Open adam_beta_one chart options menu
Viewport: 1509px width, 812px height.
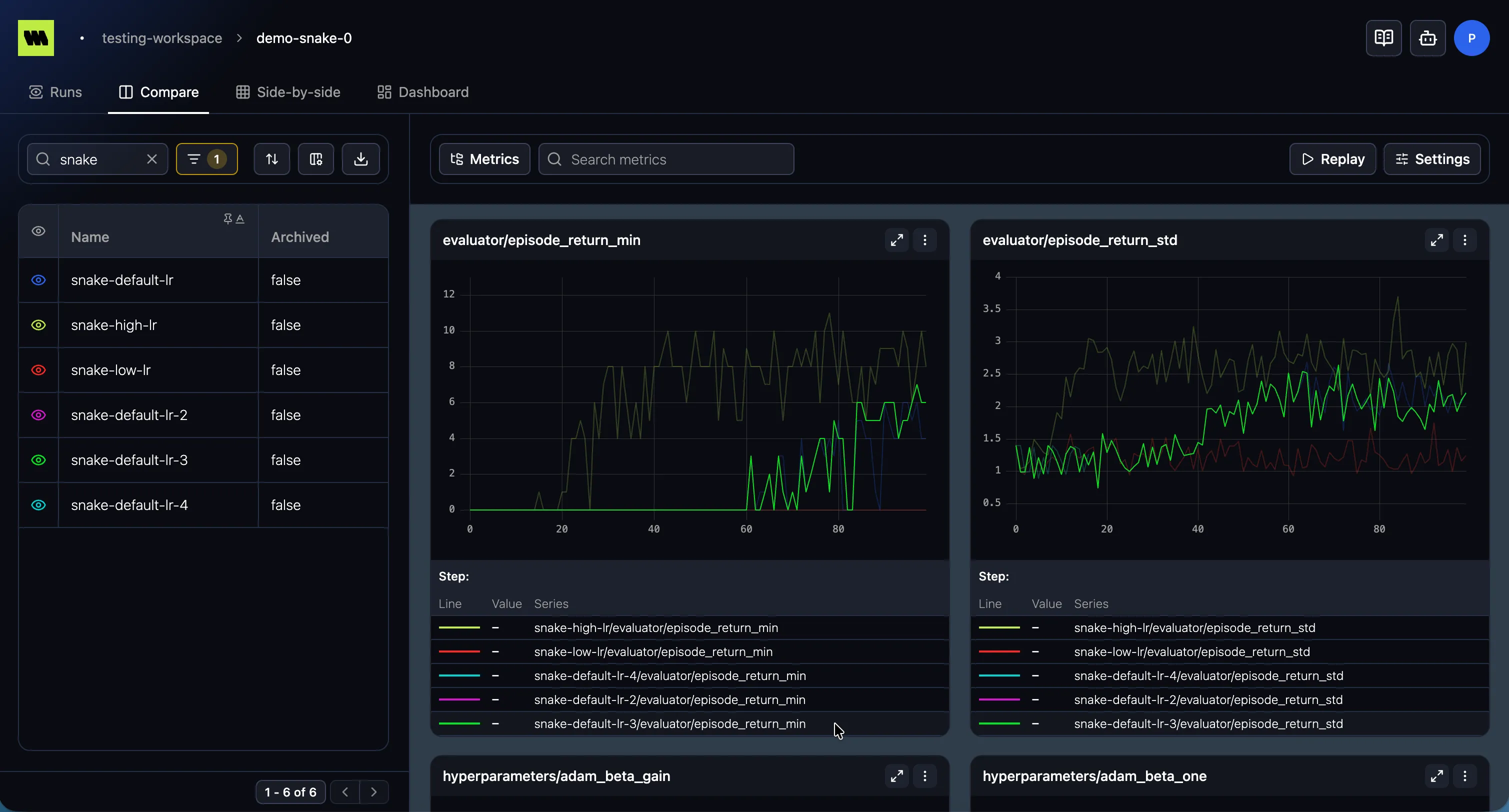(1464, 776)
